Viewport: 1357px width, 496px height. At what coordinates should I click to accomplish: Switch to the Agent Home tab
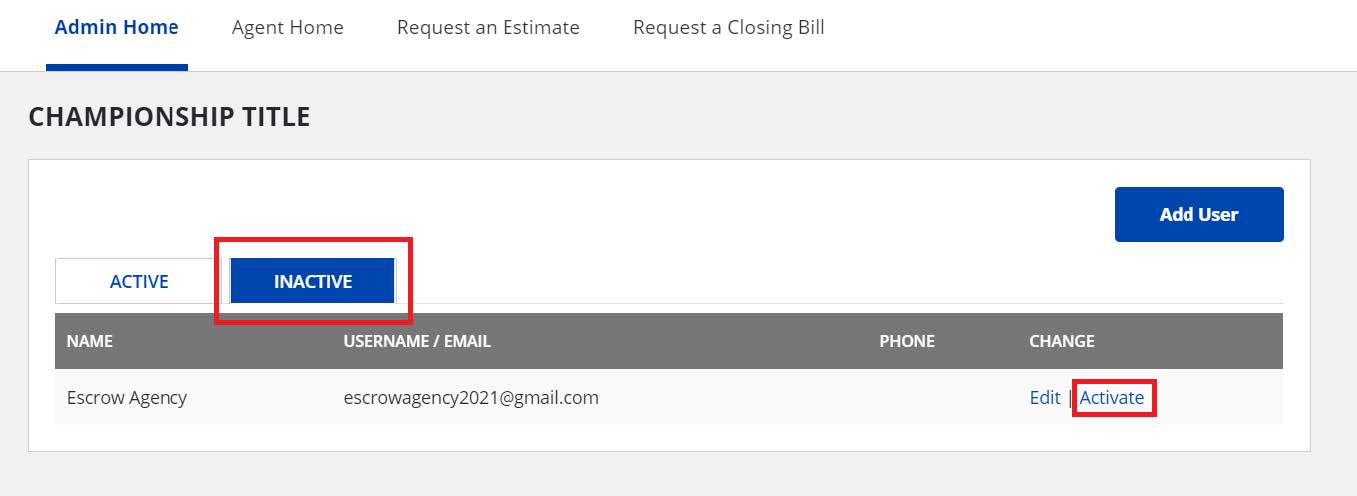click(287, 28)
